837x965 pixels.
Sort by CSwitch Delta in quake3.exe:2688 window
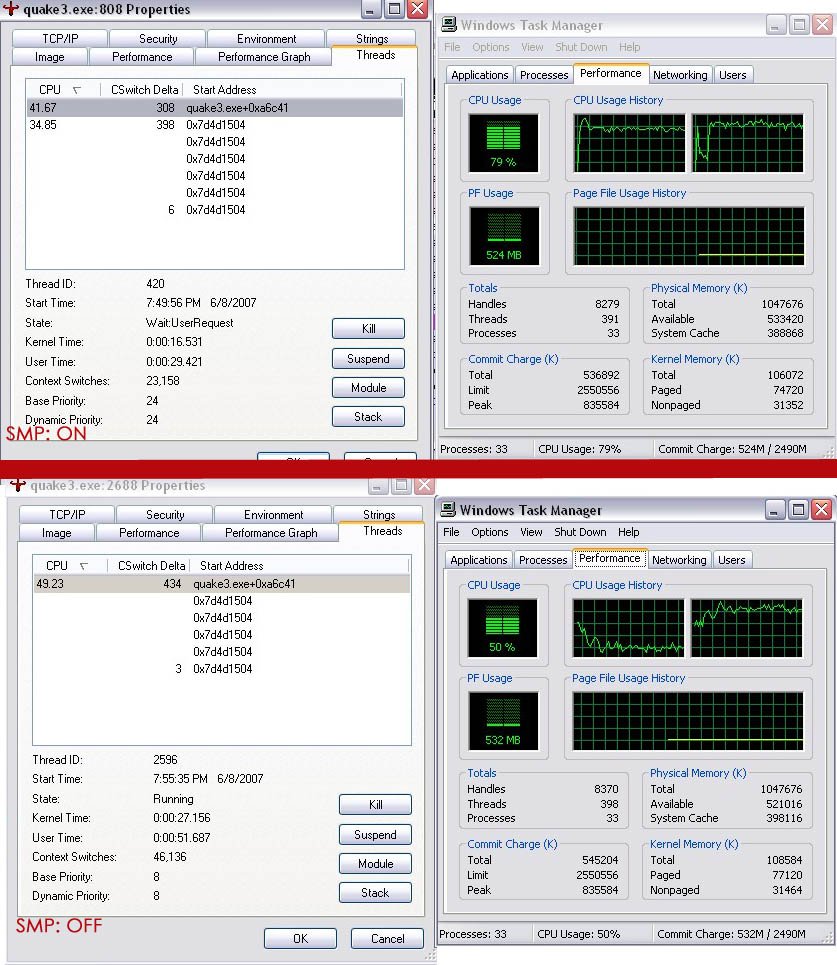point(151,566)
